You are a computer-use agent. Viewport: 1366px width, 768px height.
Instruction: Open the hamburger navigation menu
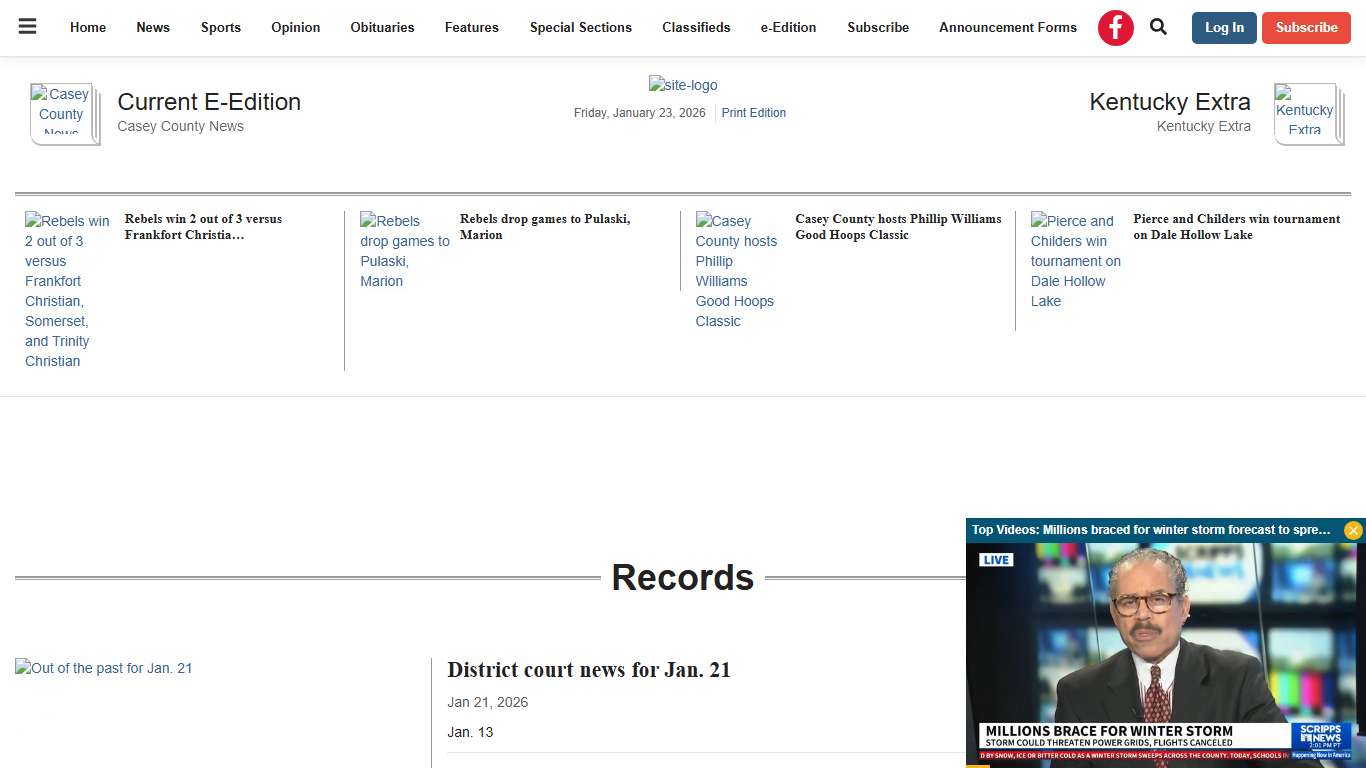[x=27, y=27]
